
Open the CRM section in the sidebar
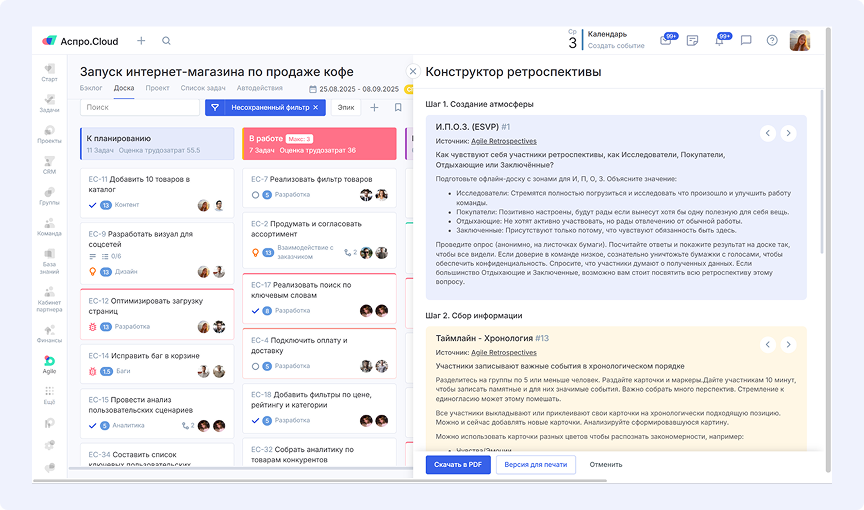[x=49, y=164]
